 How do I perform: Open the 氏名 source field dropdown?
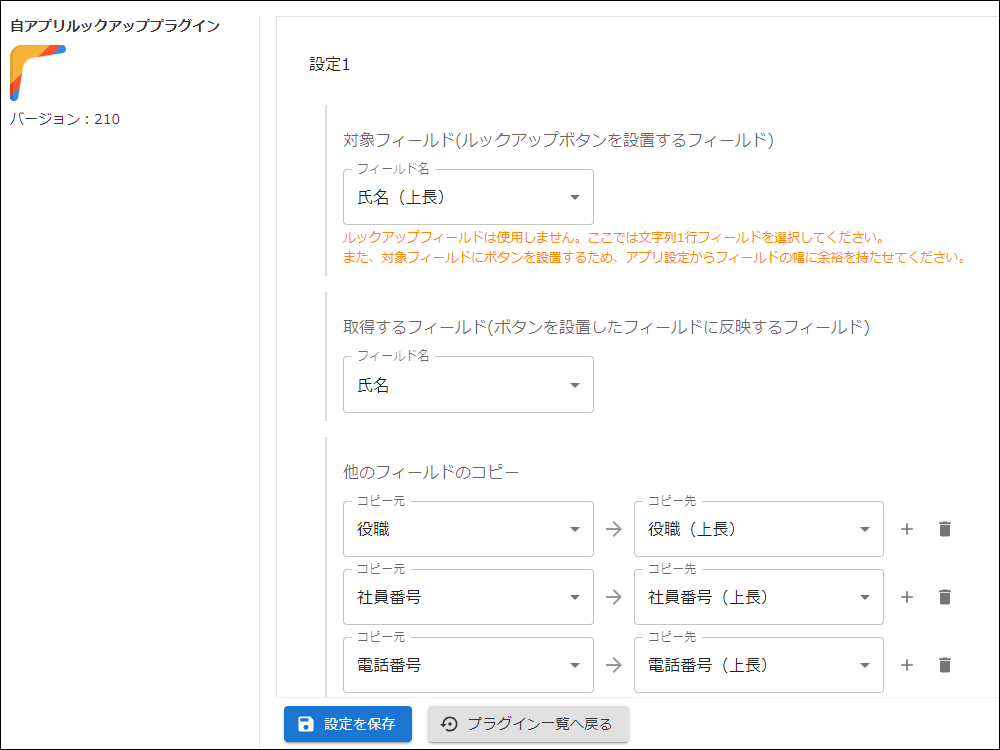click(468, 385)
